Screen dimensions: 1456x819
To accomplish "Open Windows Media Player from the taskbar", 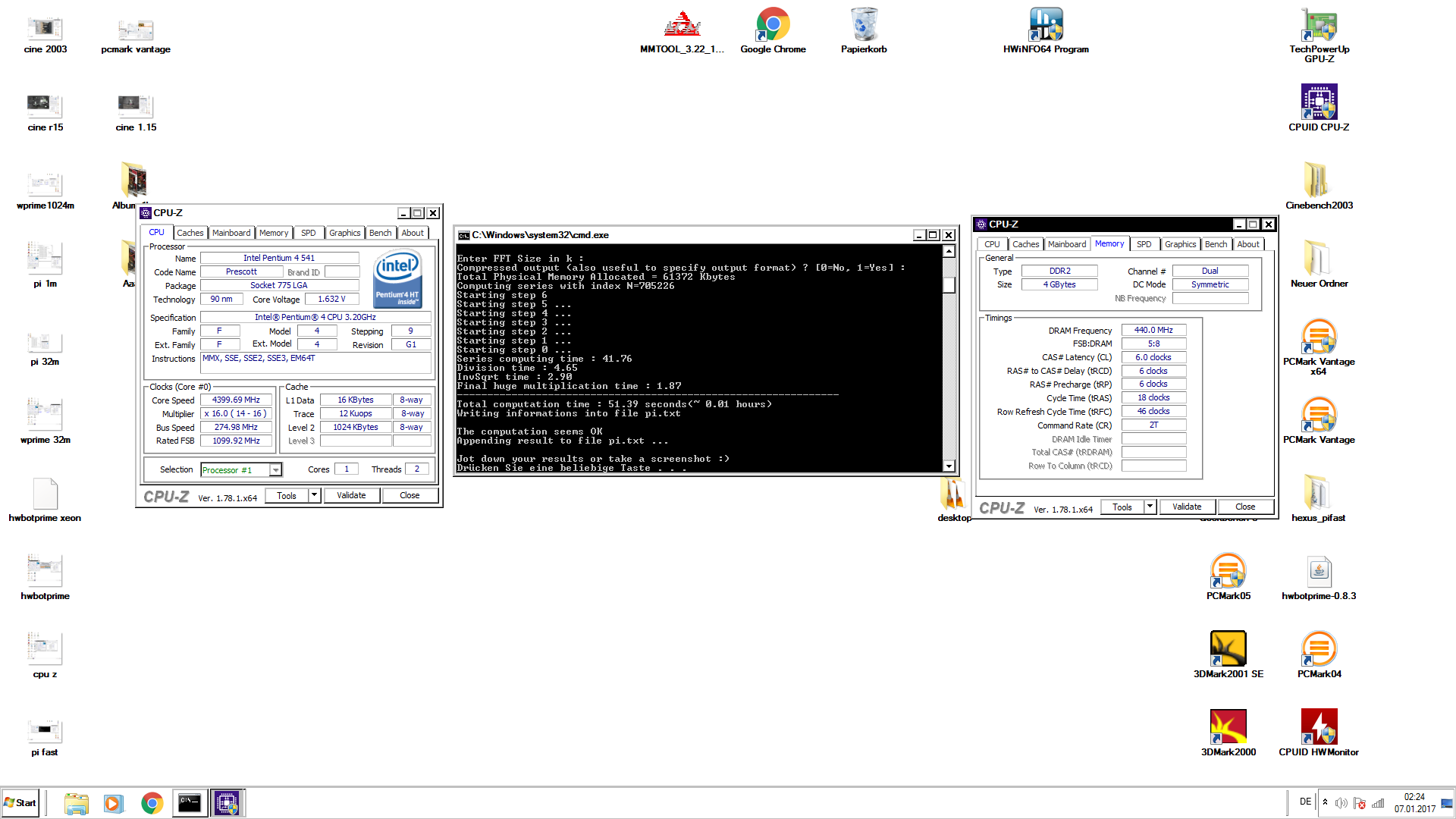I will 114,803.
